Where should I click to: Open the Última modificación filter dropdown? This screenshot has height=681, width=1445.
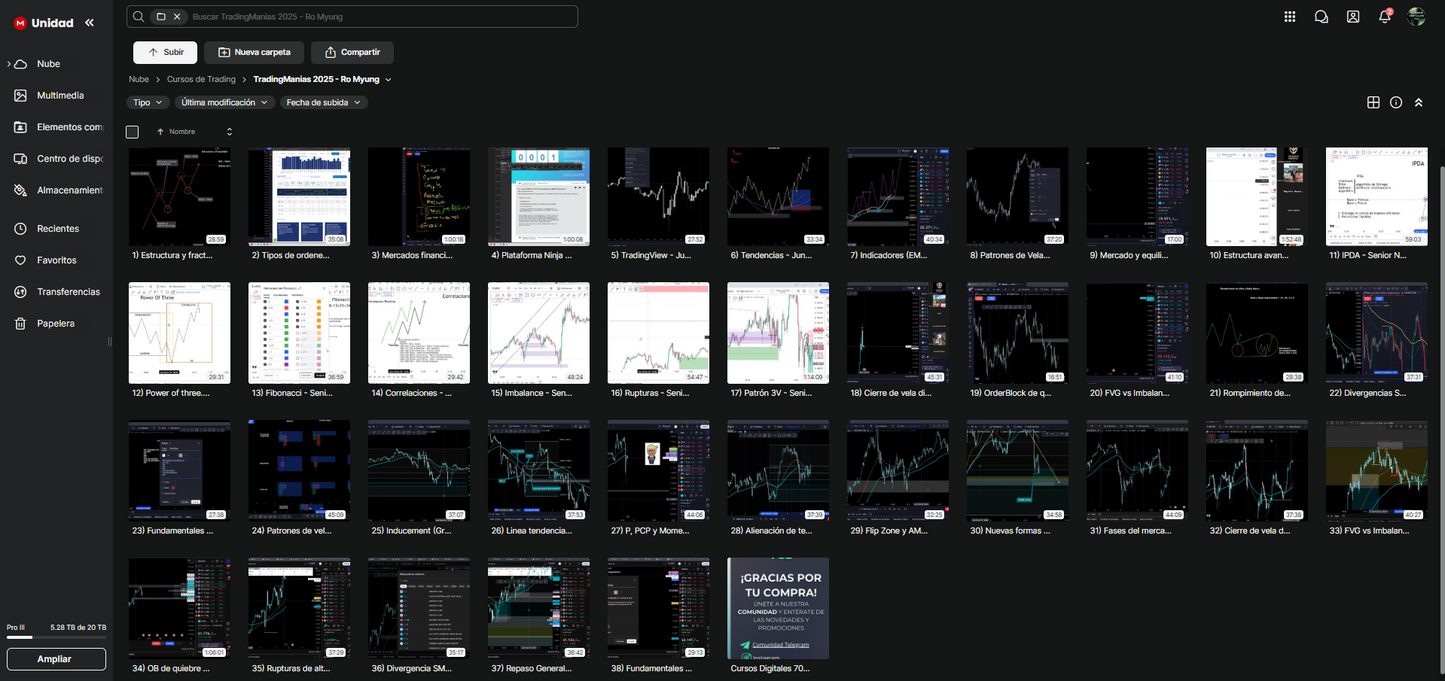pos(225,102)
